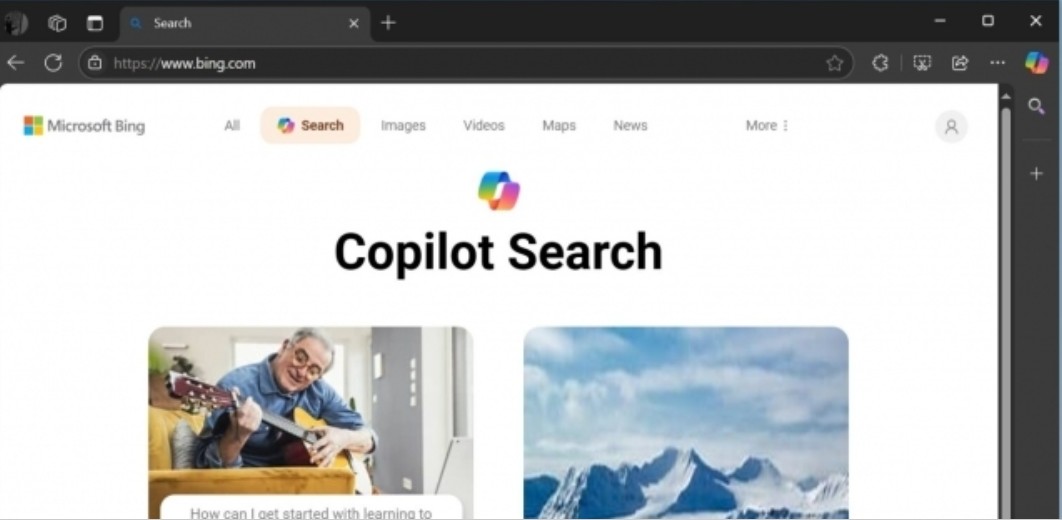Open the guitar learning suggestion card
Viewport: 1062px width, 520px height.
pyautogui.click(x=311, y=422)
